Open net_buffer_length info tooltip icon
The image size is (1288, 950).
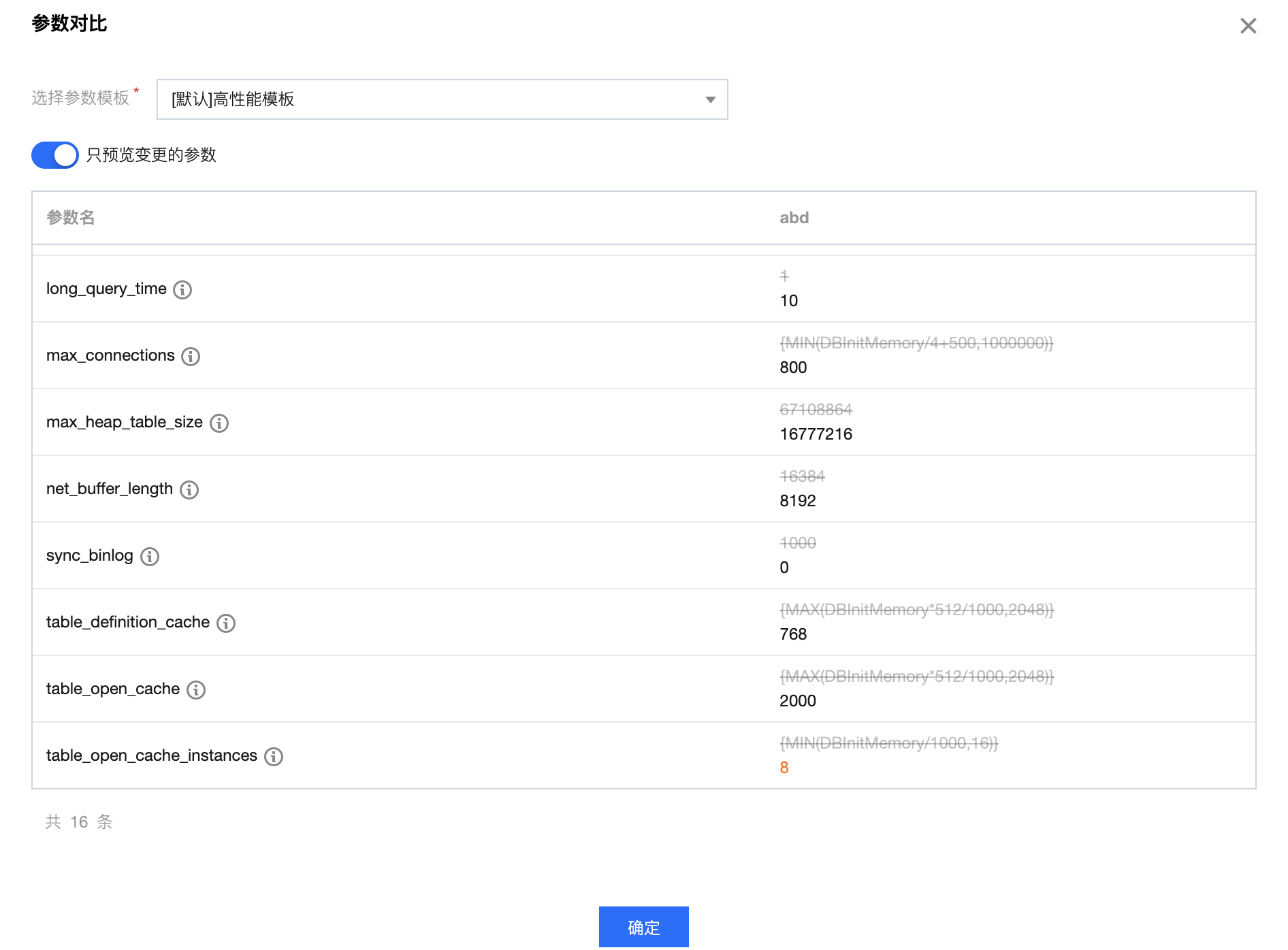(189, 490)
